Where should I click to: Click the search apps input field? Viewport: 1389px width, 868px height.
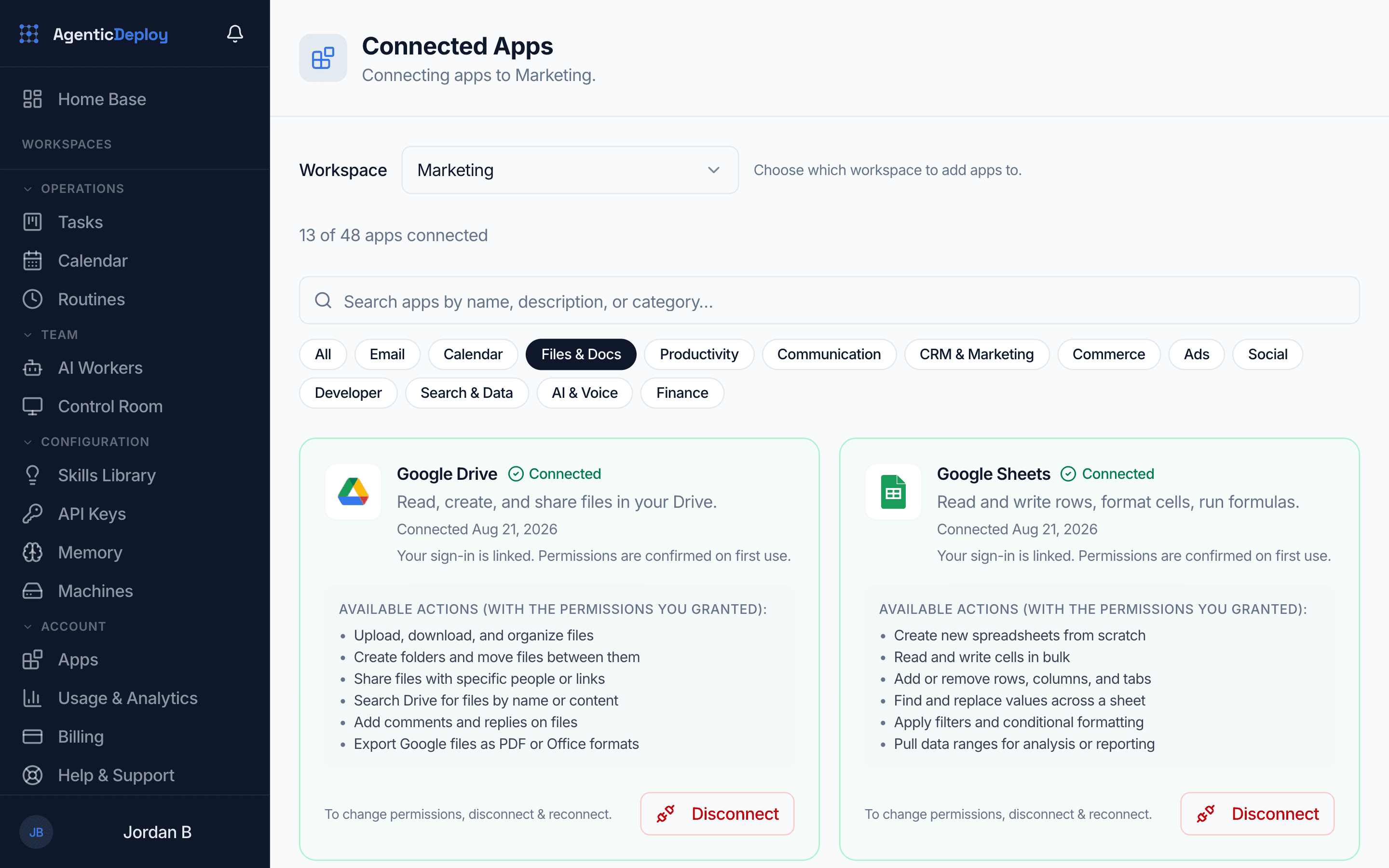coord(829,301)
